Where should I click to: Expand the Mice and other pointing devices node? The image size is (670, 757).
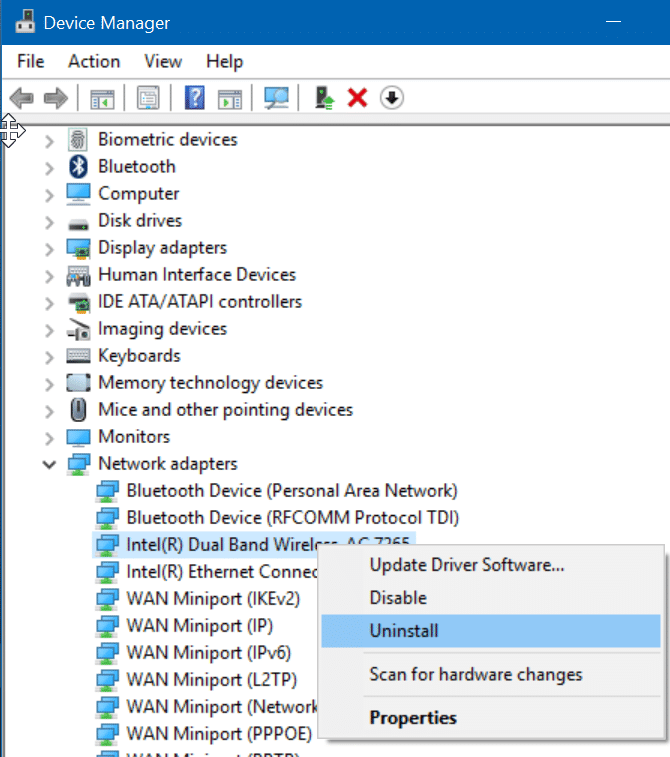point(49,411)
